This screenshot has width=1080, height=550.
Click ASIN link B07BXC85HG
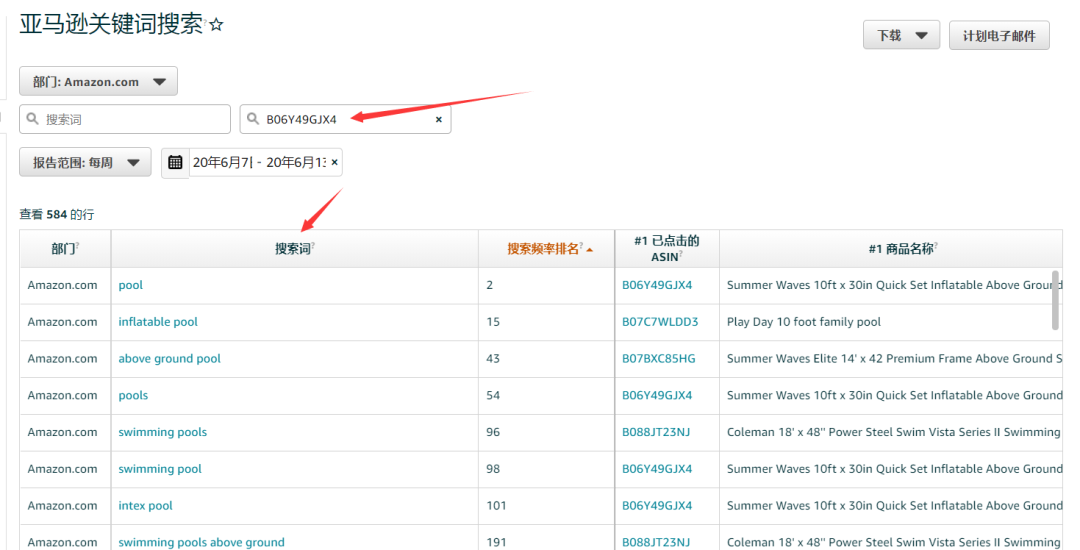(x=658, y=359)
